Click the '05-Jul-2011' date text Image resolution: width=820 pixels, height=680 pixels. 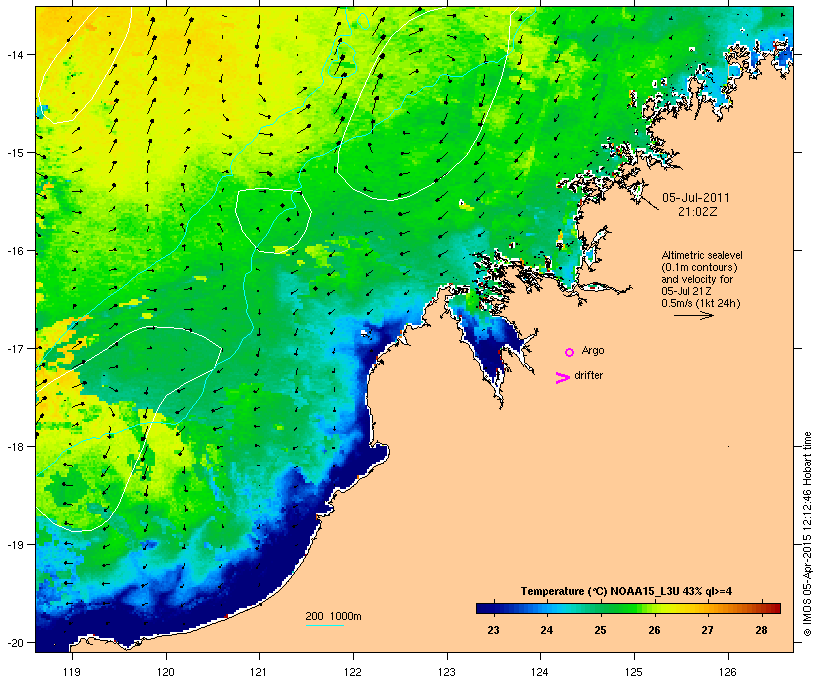click(x=696, y=198)
